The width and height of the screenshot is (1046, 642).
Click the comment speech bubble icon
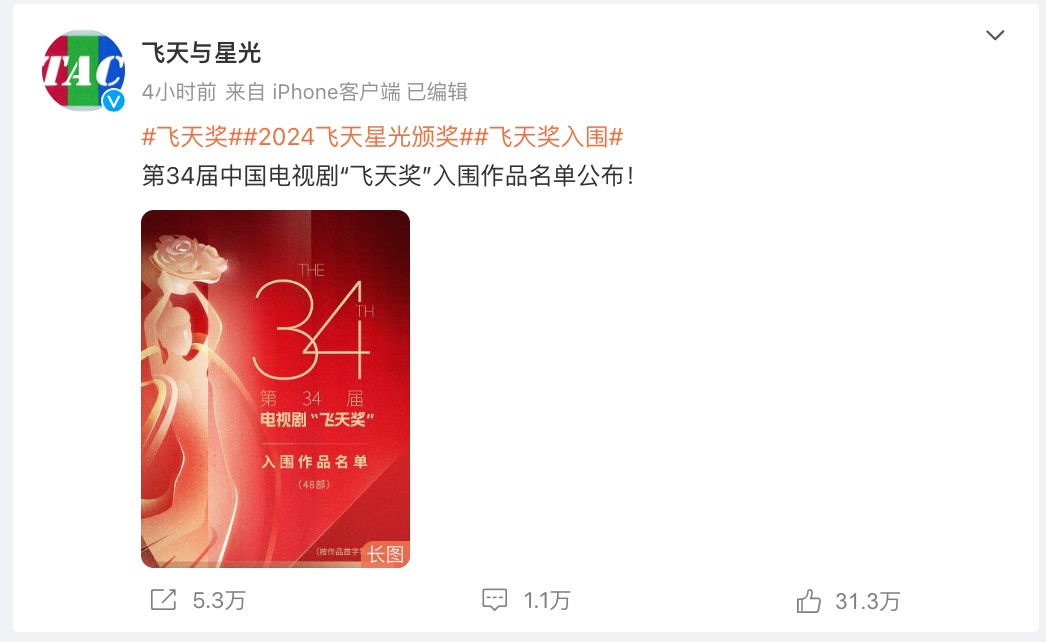pos(494,600)
